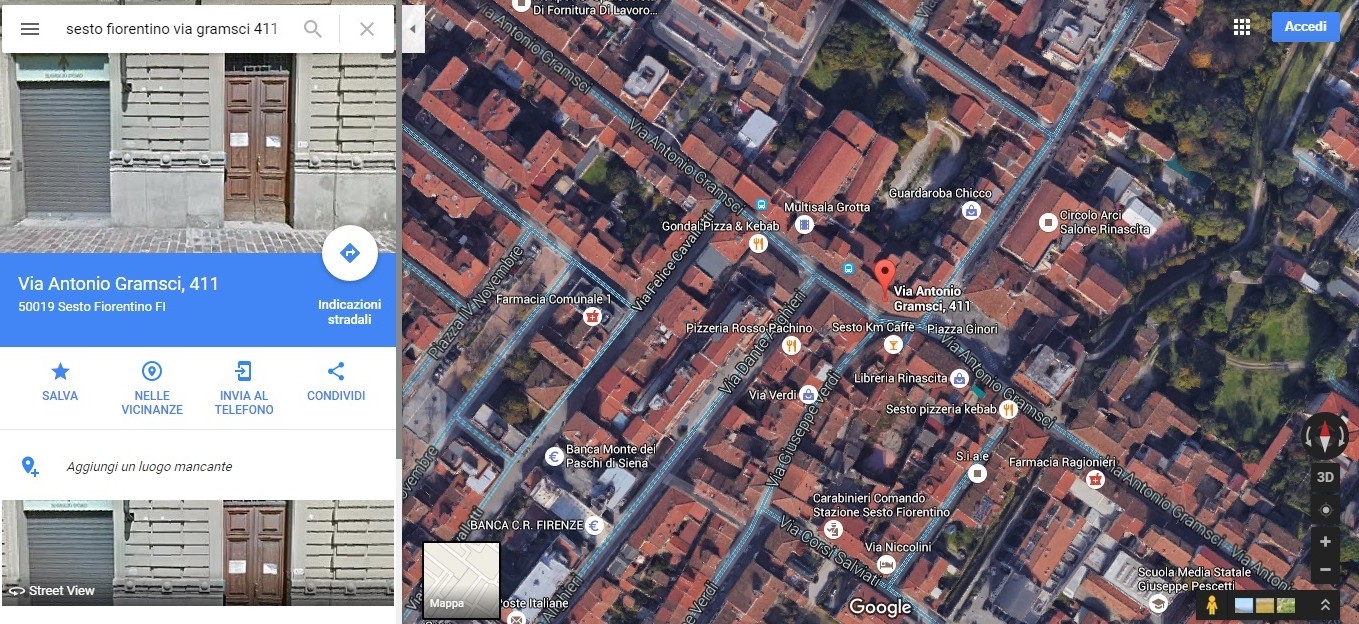The width and height of the screenshot is (1359, 624).
Task: Toggle the 3D view button
Action: point(1325,478)
